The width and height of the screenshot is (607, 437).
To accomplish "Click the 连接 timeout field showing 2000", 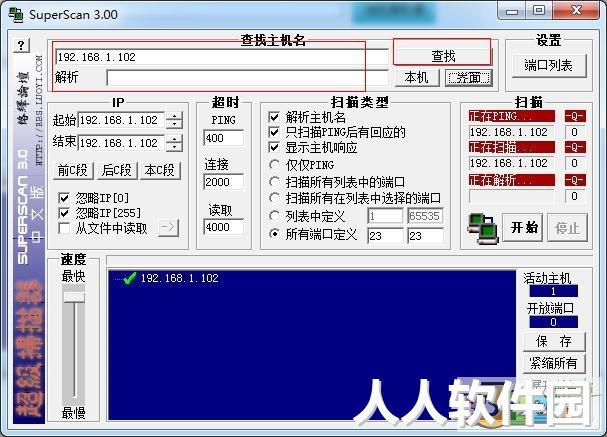I will [x=224, y=182].
